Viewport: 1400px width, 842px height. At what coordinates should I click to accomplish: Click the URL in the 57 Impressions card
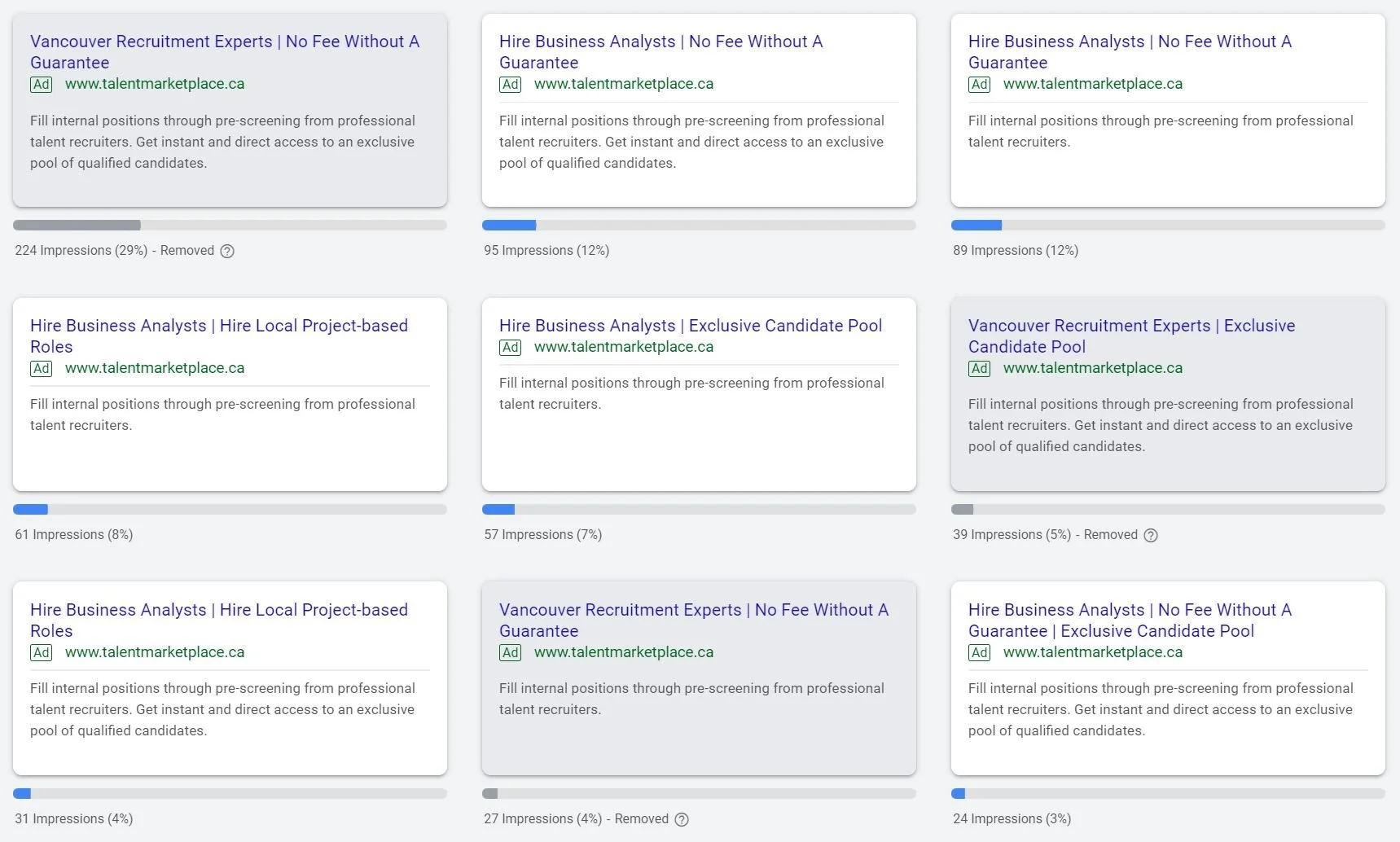pyautogui.click(x=624, y=347)
